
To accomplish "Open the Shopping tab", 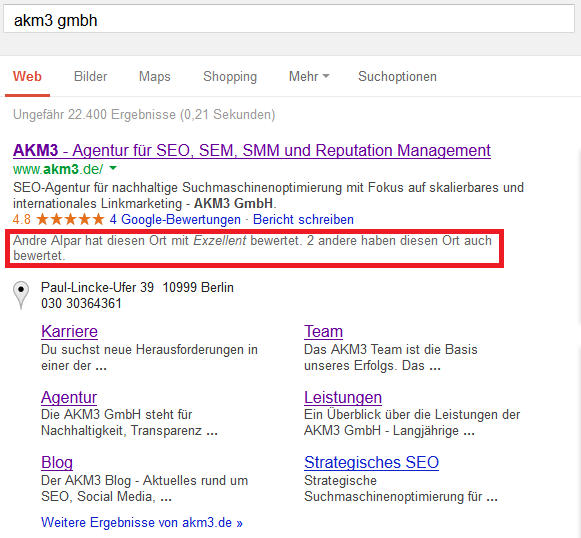I will (230, 77).
